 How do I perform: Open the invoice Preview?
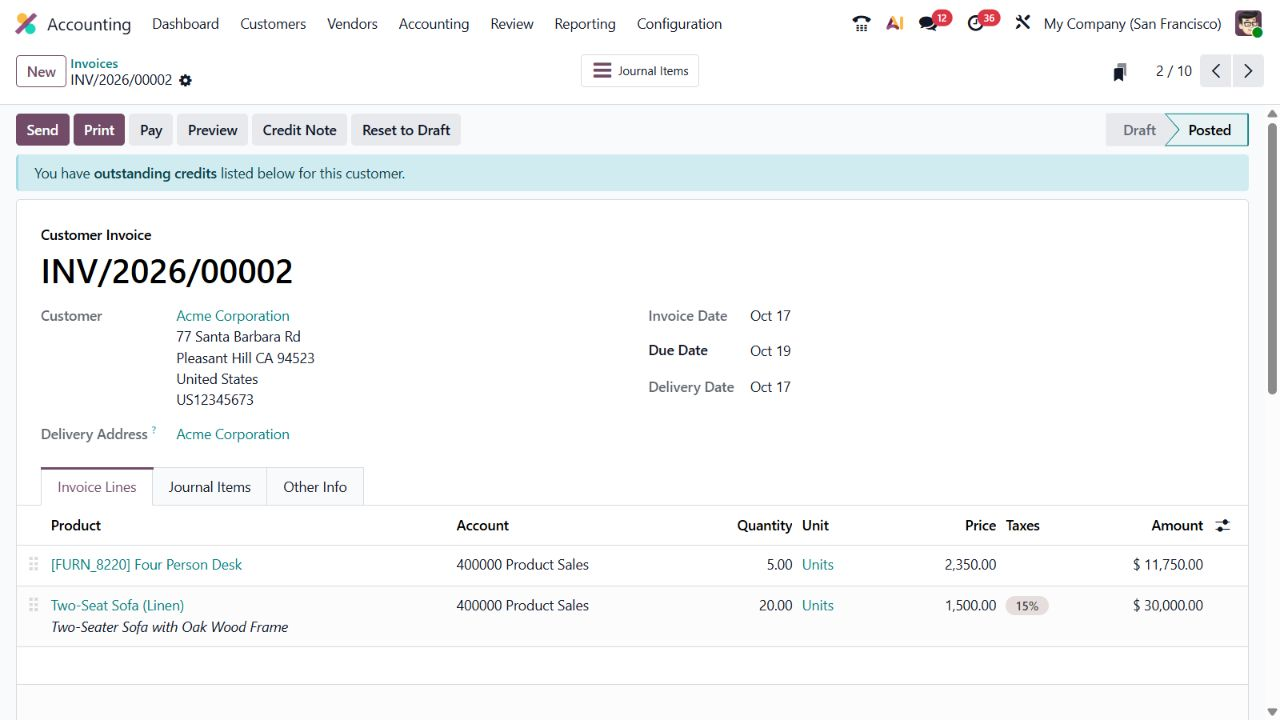213,130
